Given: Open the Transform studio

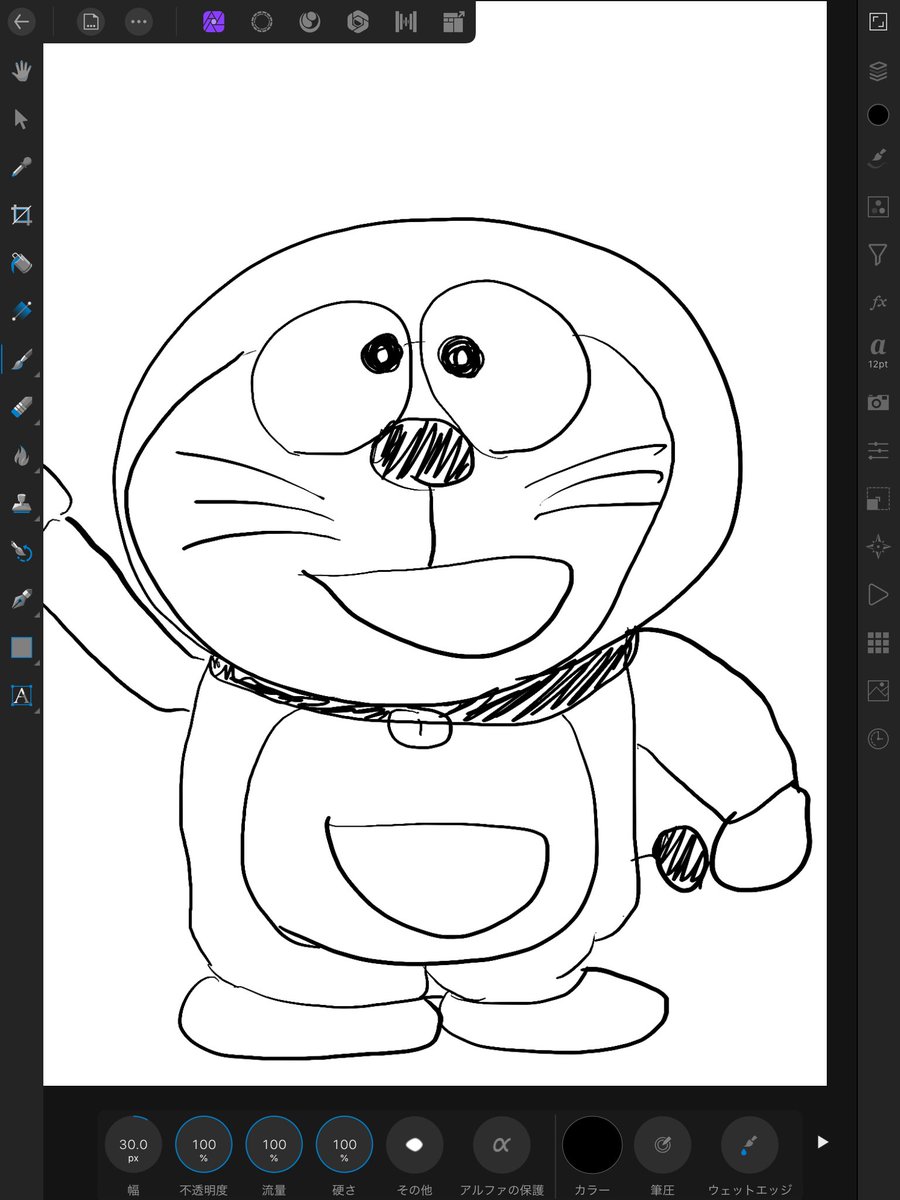Looking at the screenshot, I should coord(878,499).
